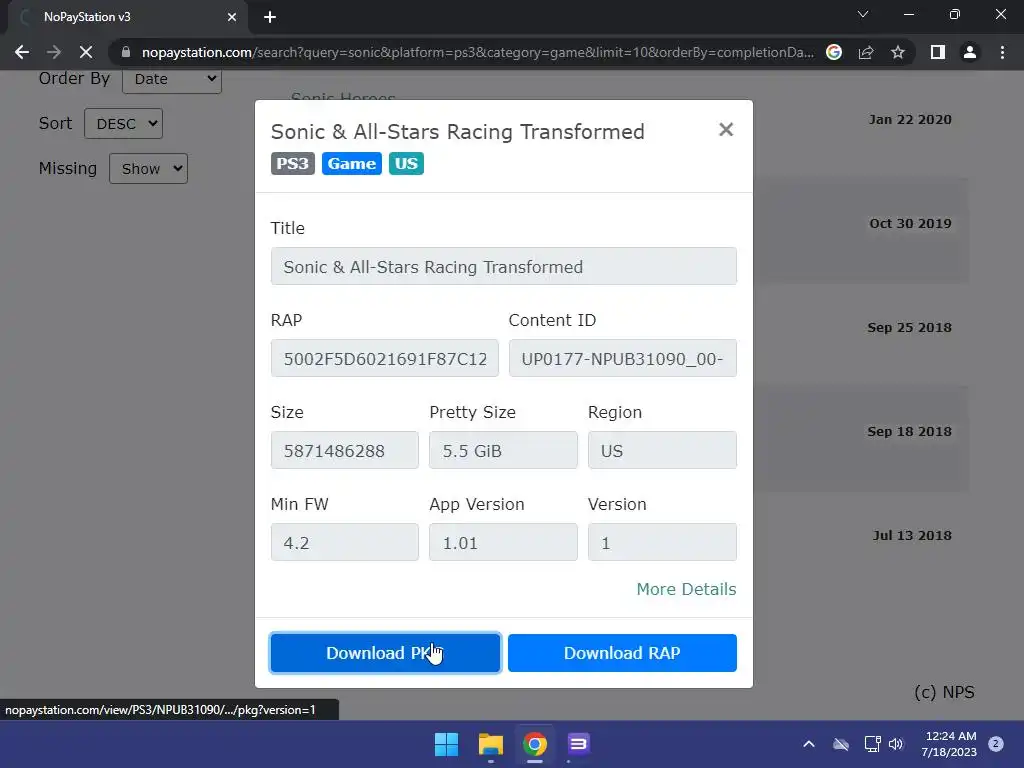Screen dimensions: 1024x768
Task: Open the Order By Date dropdown
Action: point(172,79)
